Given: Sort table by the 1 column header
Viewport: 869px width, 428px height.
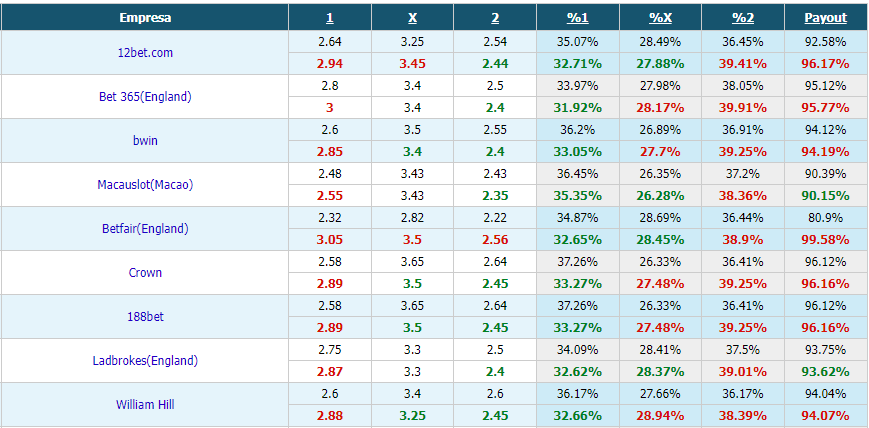Looking at the screenshot, I should tap(330, 18).
